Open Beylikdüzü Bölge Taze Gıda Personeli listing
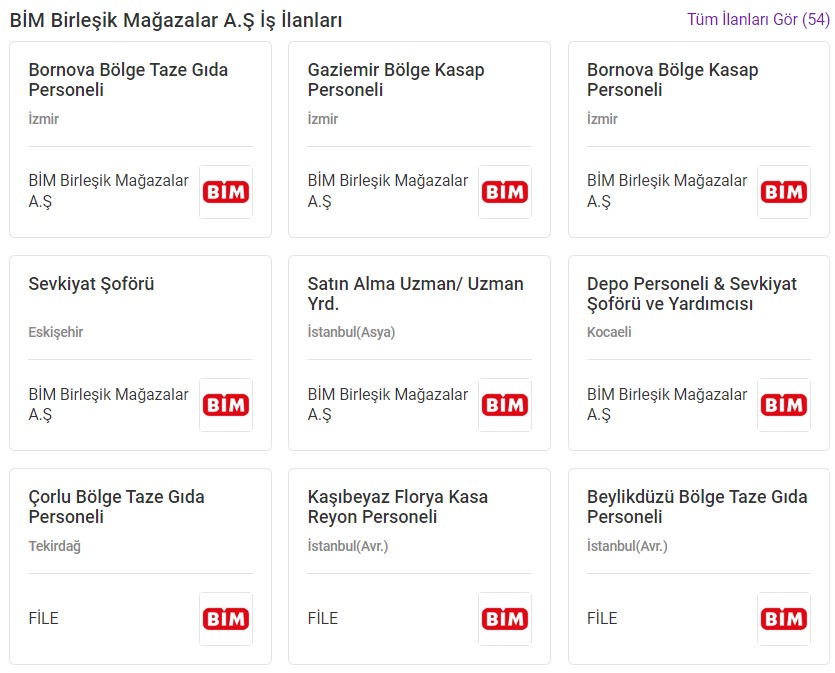Viewport: 835px width, 673px height. pyautogui.click(x=697, y=506)
